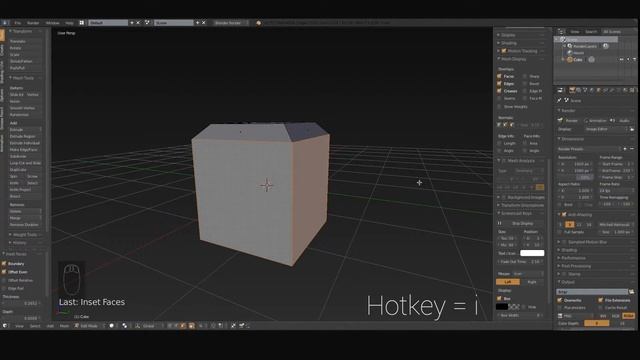
Task: Open the viewport shading mode icon in 3D view header
Action: click(111, 326)
